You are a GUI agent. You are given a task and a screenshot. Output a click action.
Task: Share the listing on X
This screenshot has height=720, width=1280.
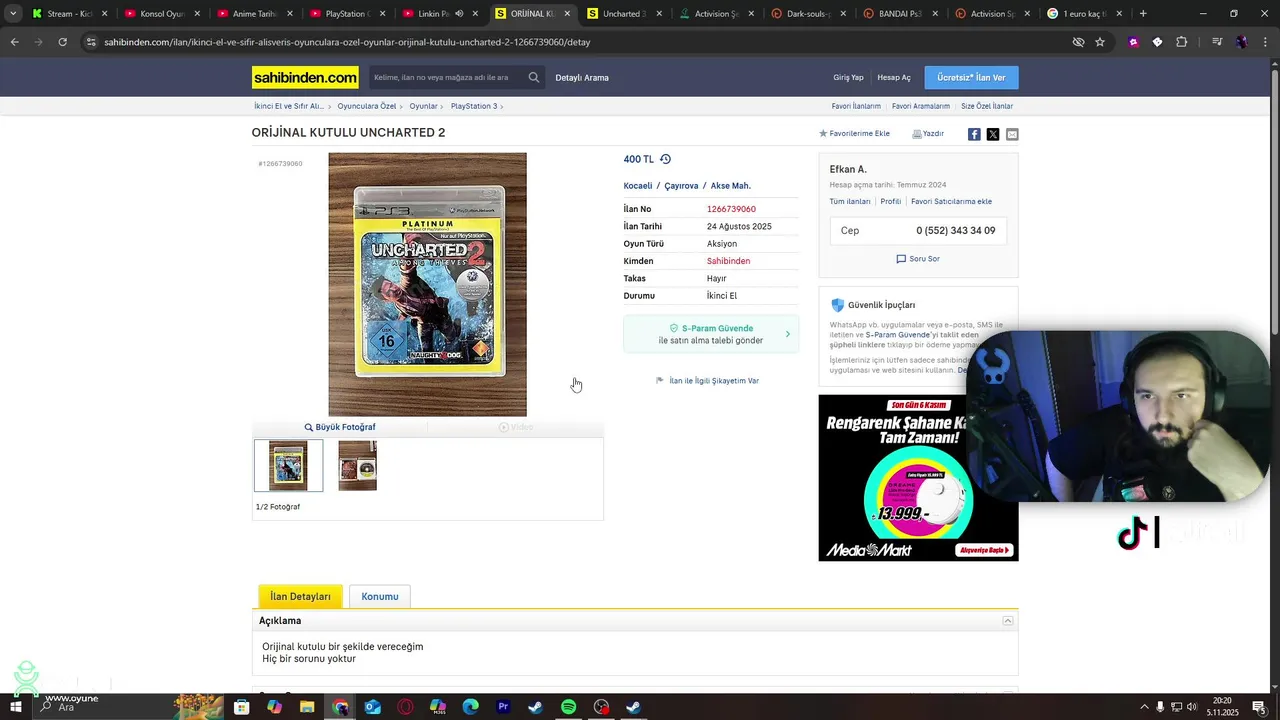coord(993,134)
